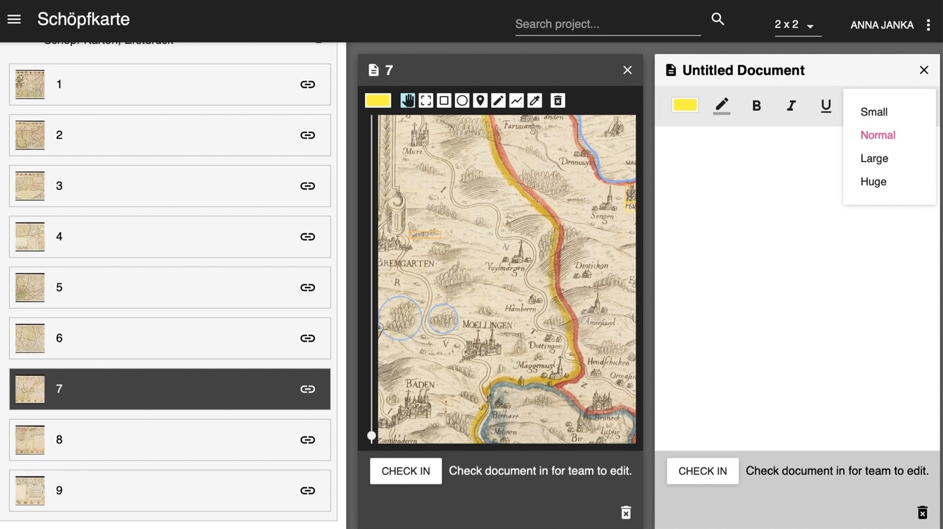Click the link icon in row 3
The image size is (943, 529).
307,186
